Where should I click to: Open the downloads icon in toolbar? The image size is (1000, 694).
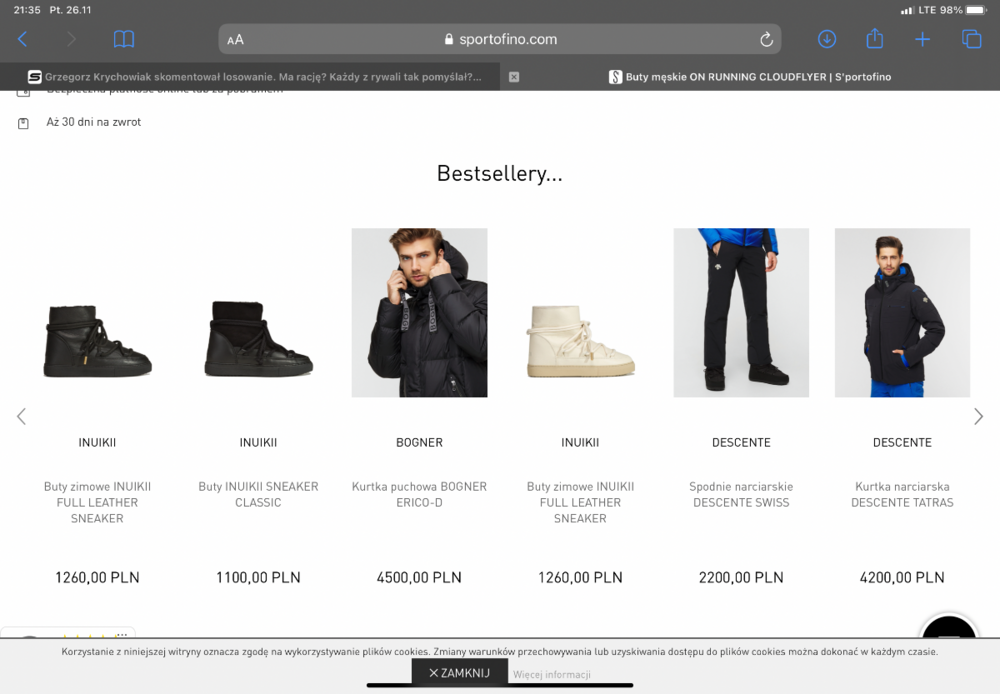(827, 40)
